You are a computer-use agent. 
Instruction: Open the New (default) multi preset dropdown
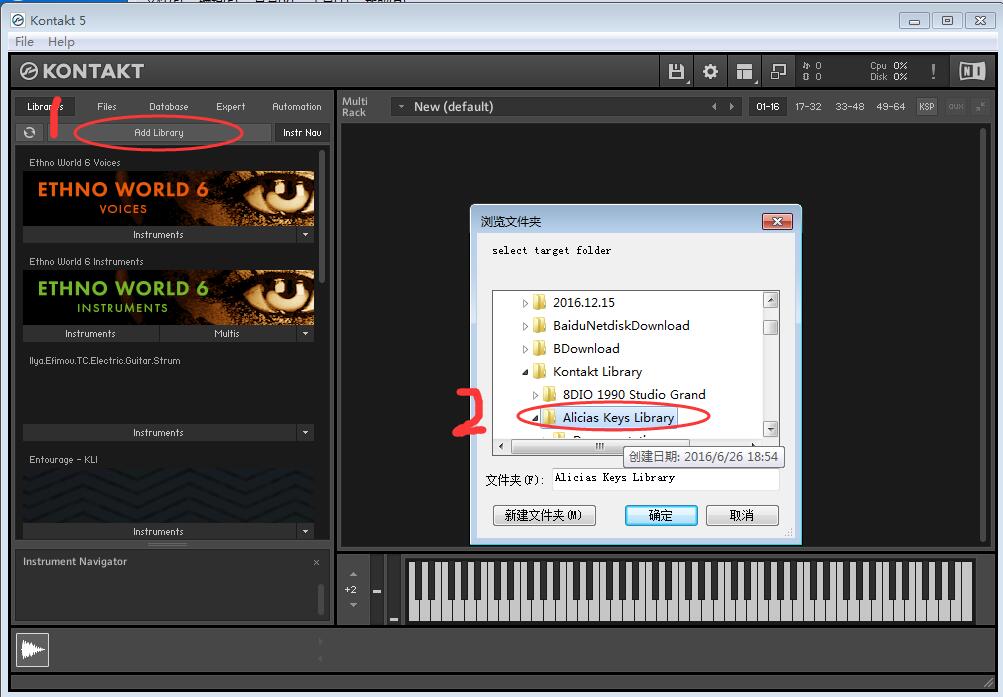[x=401, y=107]
